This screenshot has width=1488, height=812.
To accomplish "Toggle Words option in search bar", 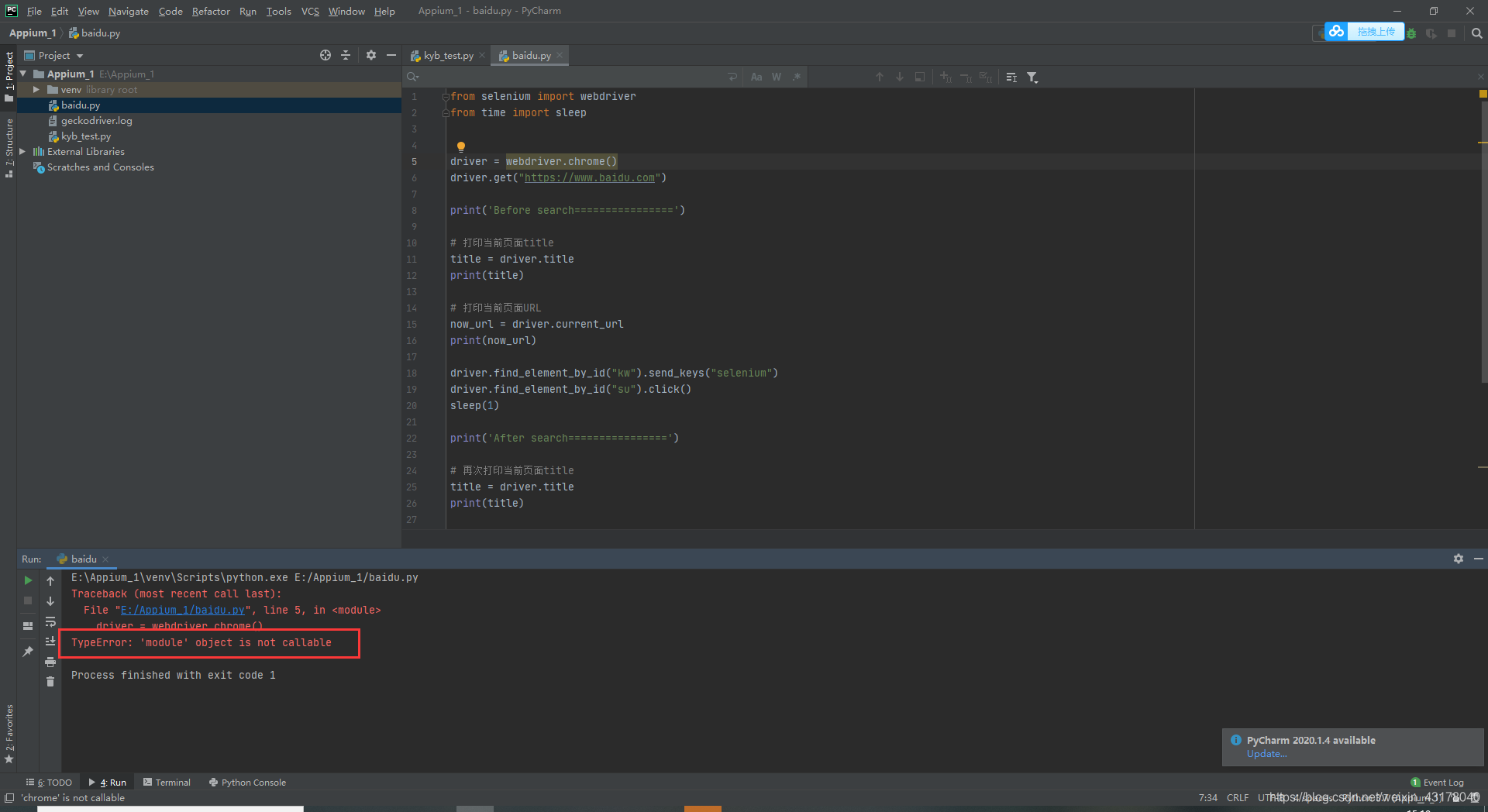I will pyautogui.click(x=777, y=77).
